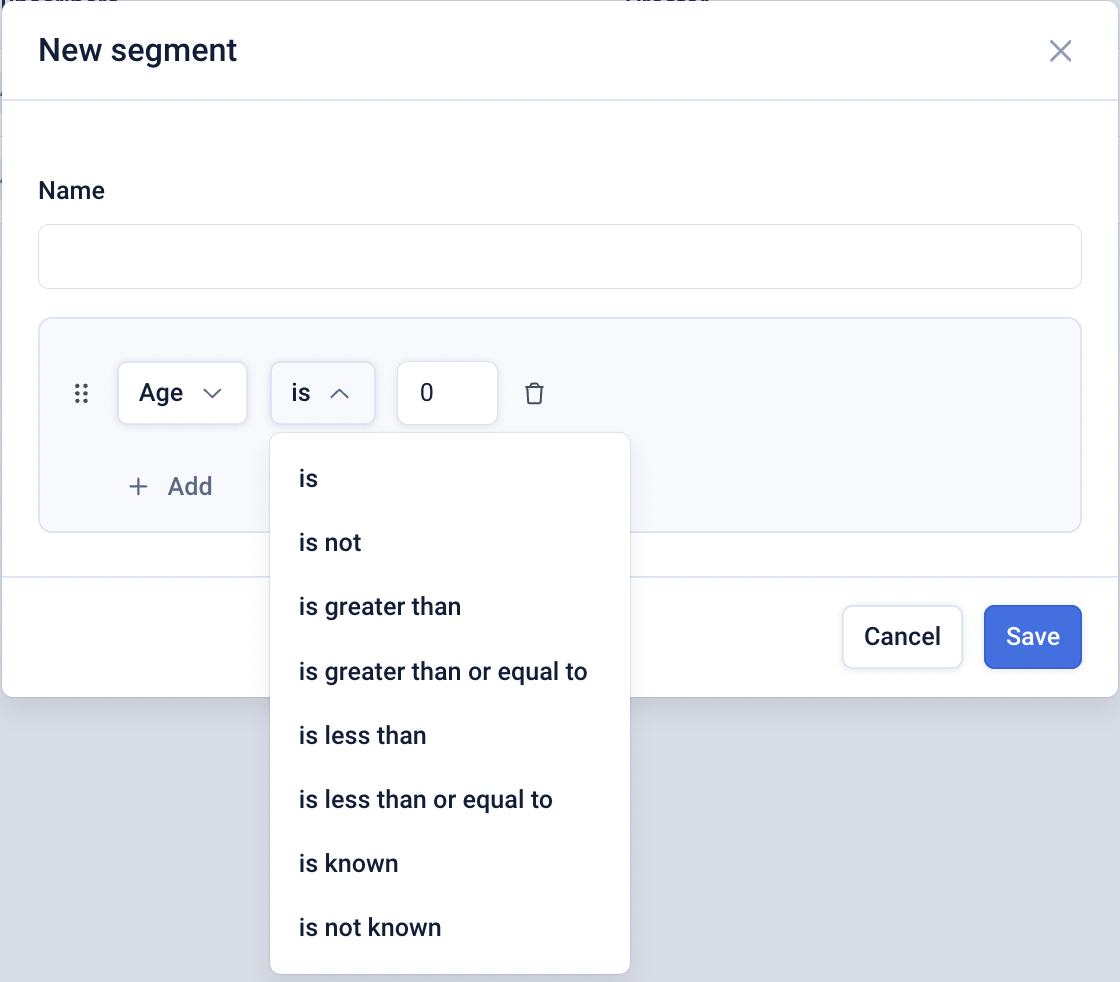This screenshot has height=982, width=1120.
Task: Choose the 'is known' operator
Action: pyautogui.click(x=349, y=863)
